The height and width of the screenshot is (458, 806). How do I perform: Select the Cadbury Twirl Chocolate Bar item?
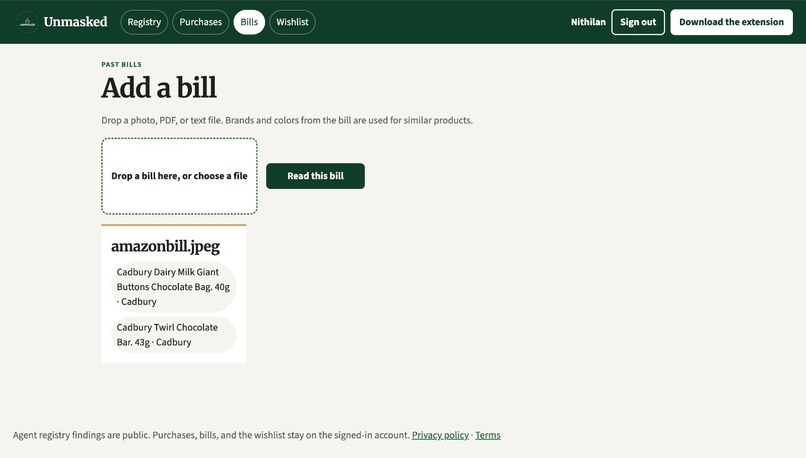pyautogui.click(x=174, y=335)
